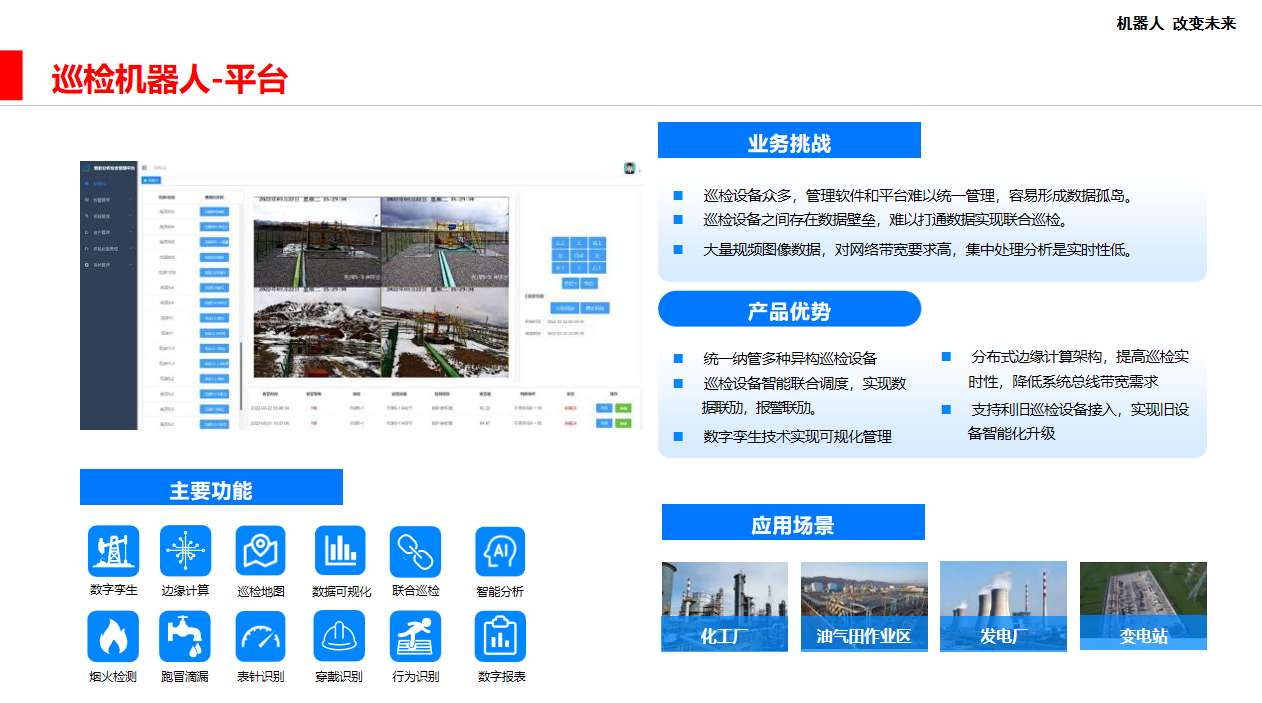Click the 业务挑战 section header
Viewport: 1262px width, 703px height.
point(789,141)
